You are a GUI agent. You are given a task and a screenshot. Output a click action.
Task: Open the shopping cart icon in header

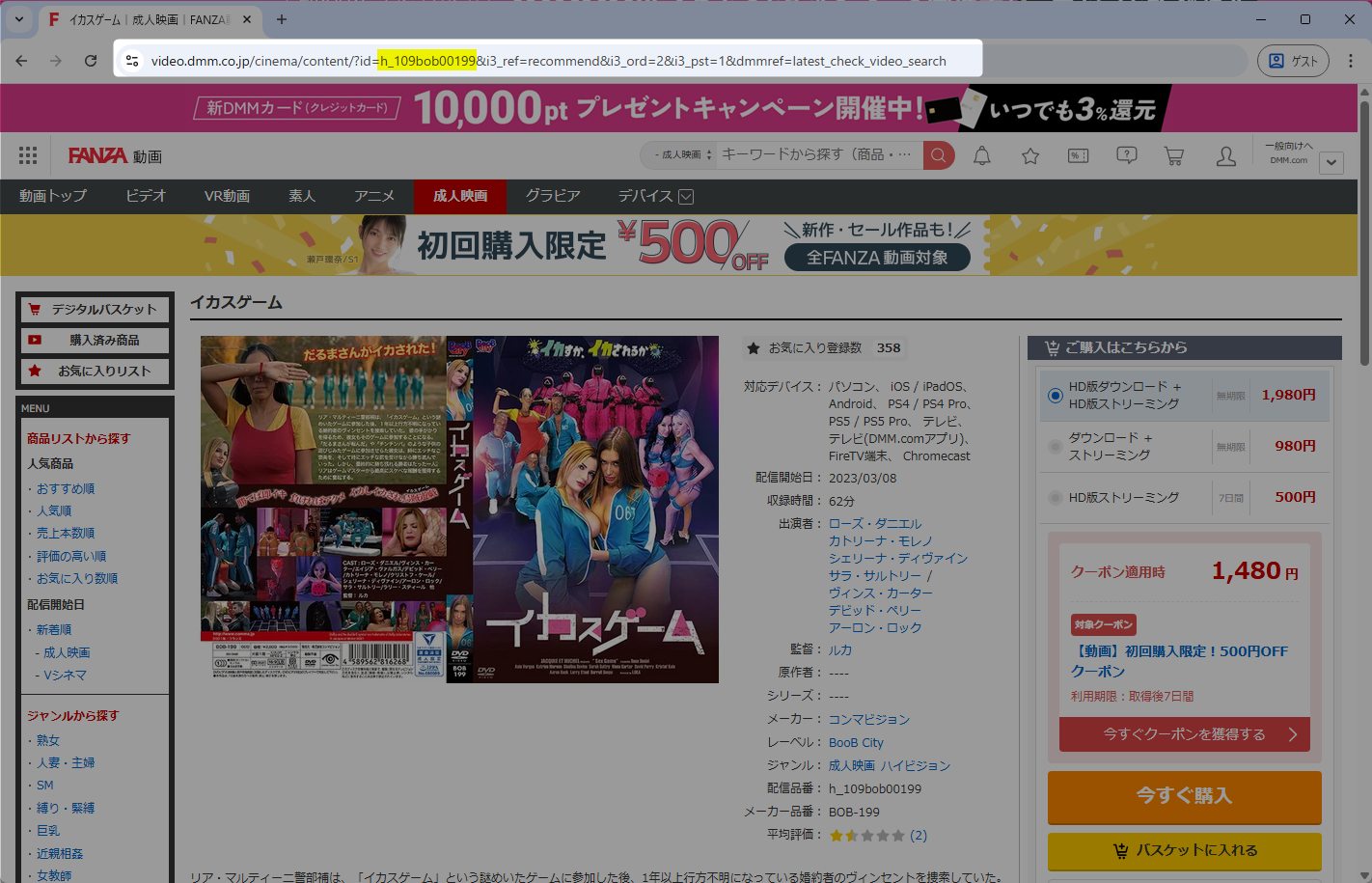point(1174,156)
